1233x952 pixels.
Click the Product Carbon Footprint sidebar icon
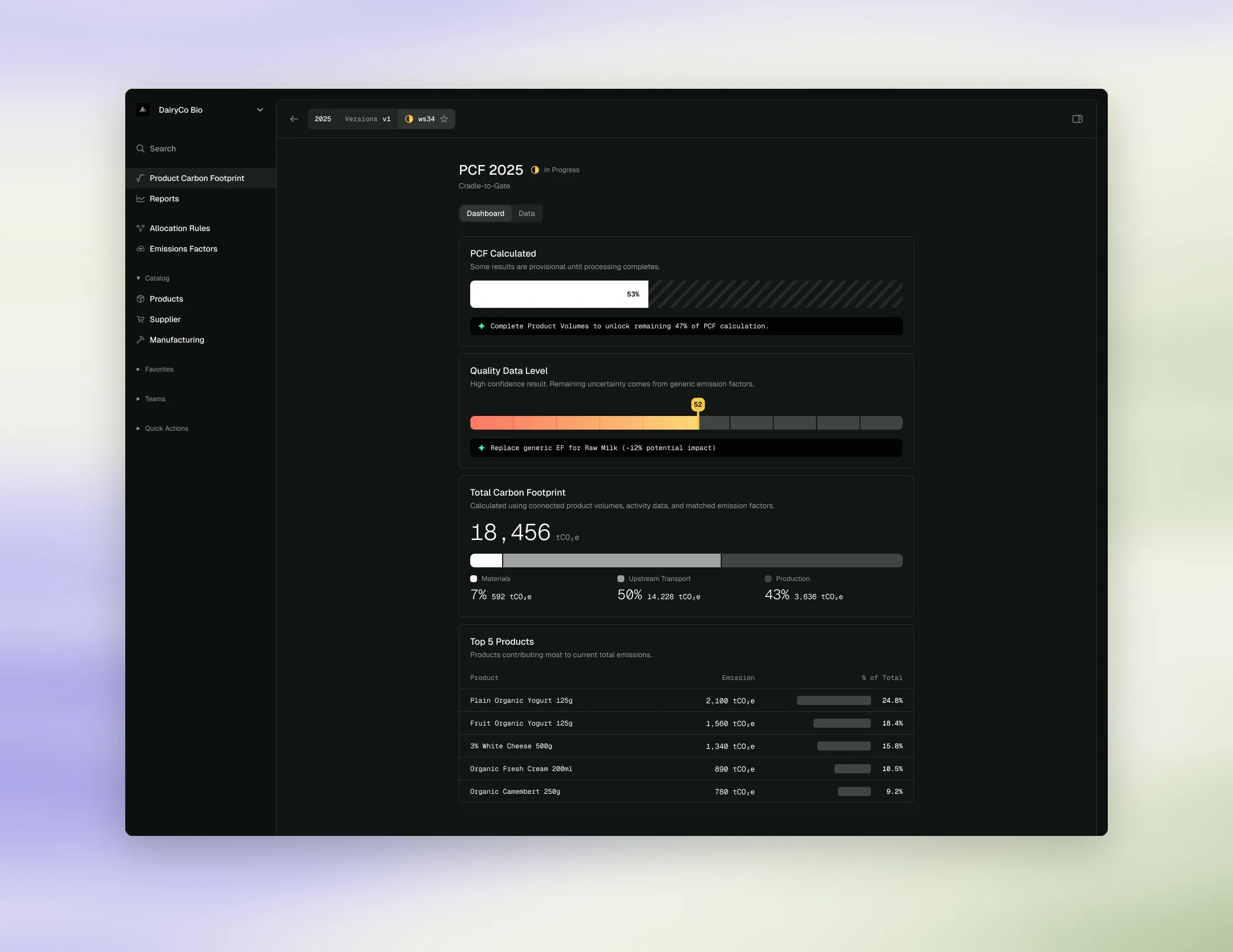point(141,178)
